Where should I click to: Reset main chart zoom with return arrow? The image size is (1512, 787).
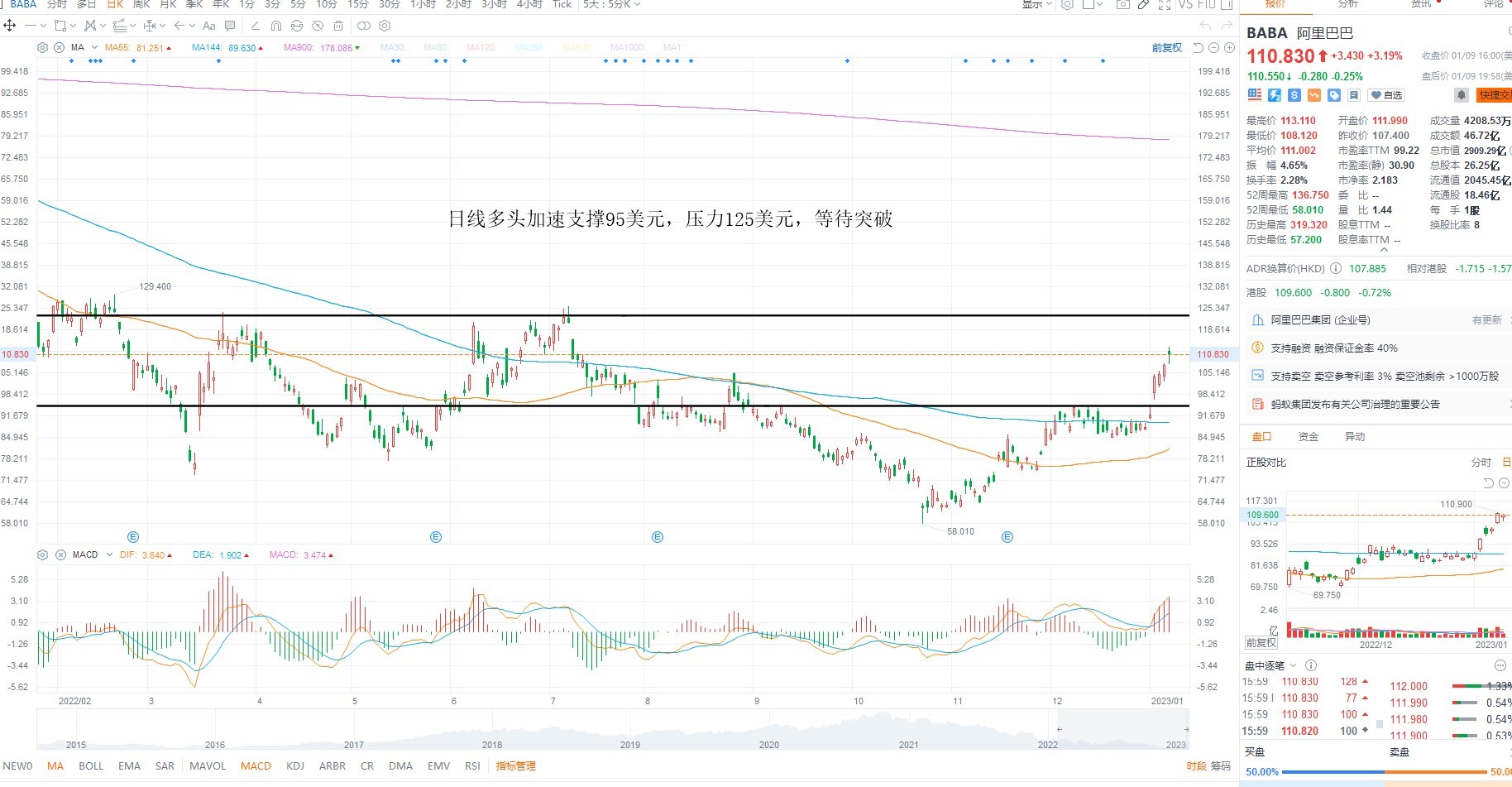pos(1198,48)
